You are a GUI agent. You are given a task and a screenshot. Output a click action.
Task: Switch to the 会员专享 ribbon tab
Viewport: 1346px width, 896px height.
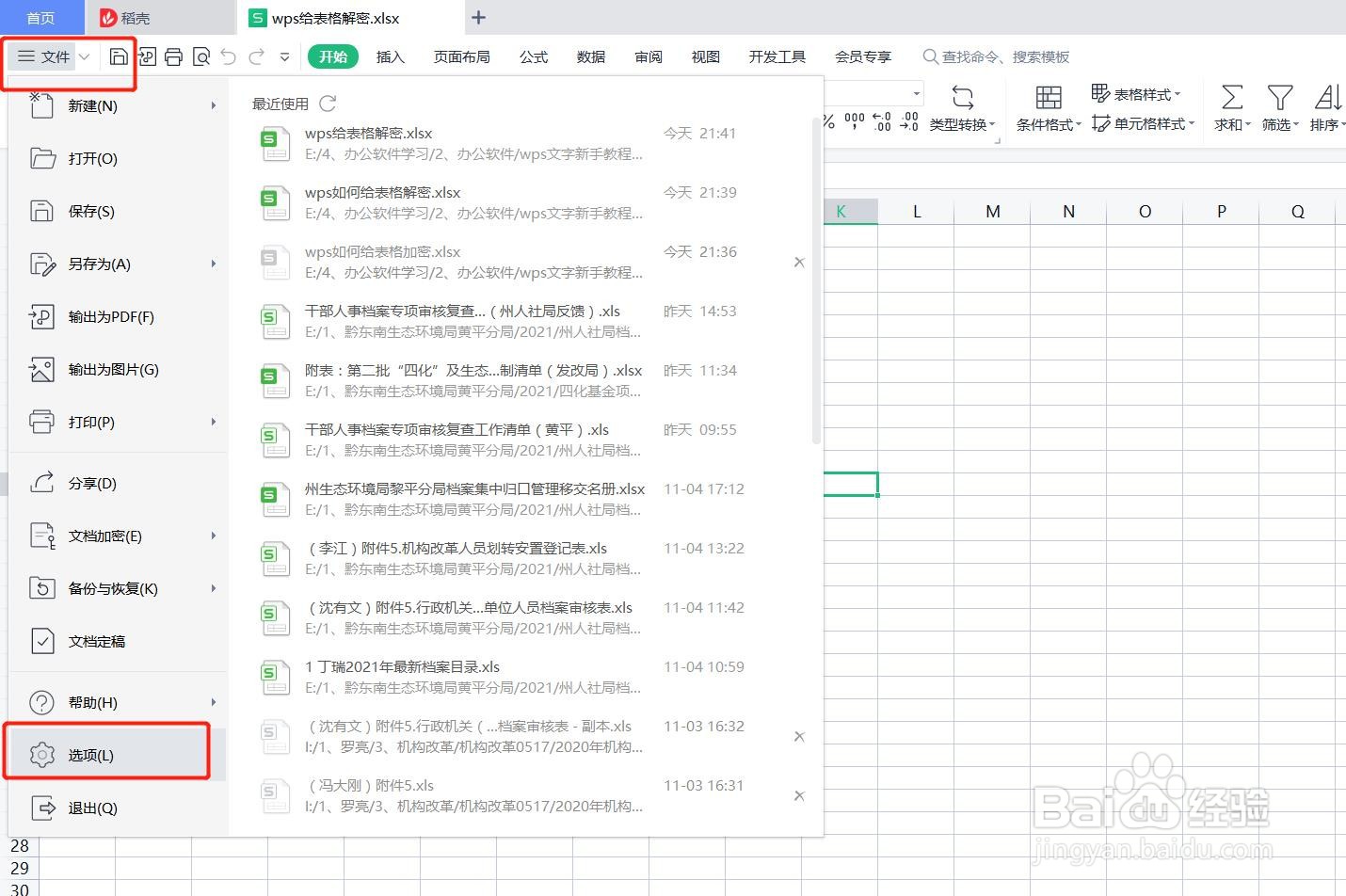click(x=863, y=56)
